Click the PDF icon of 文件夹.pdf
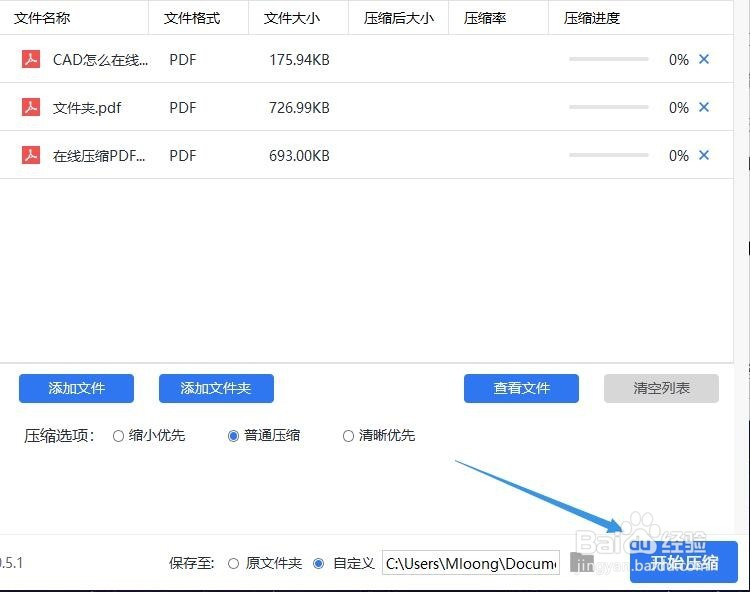 pos(31,107)
